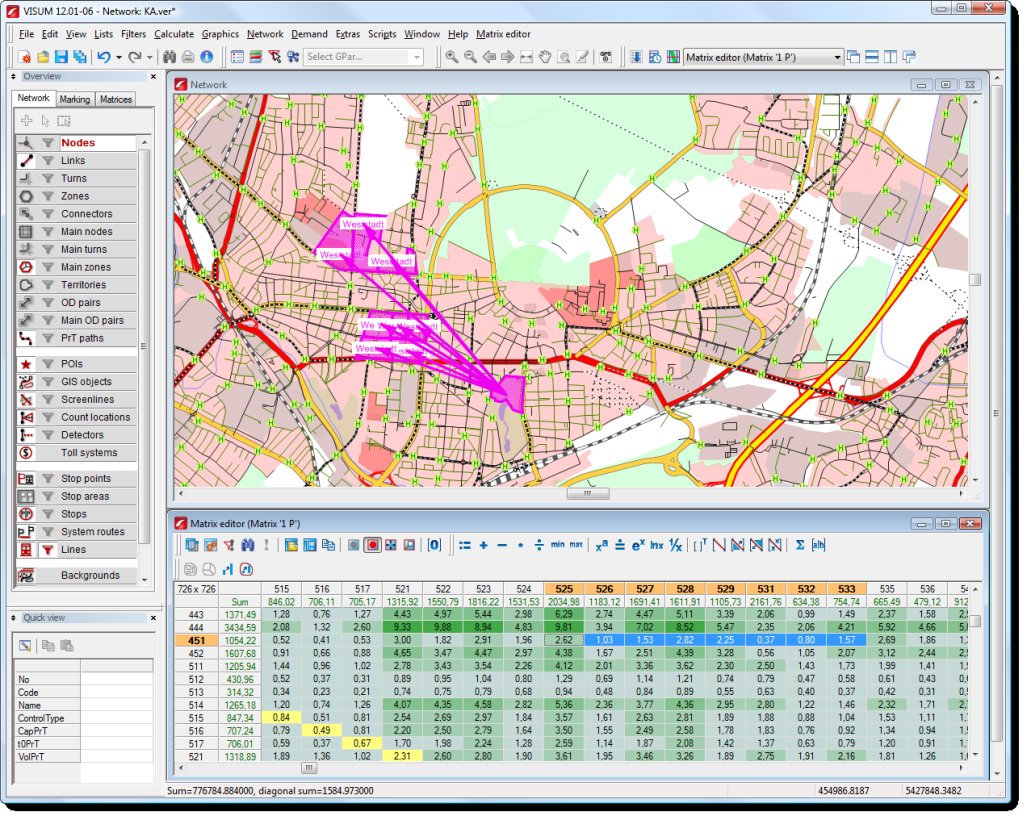This screenshot has height=816, width=1024.
Task: Open the Matrix editor window selector dropdown
Action: tap(837, 57)
